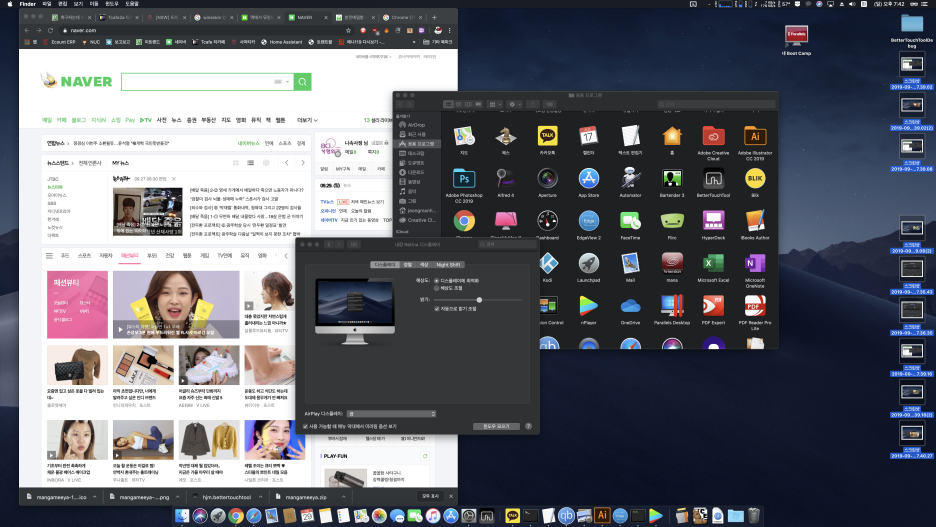Click Show All grid in System Preferences
936x527 pixels.
pos(353,244)
